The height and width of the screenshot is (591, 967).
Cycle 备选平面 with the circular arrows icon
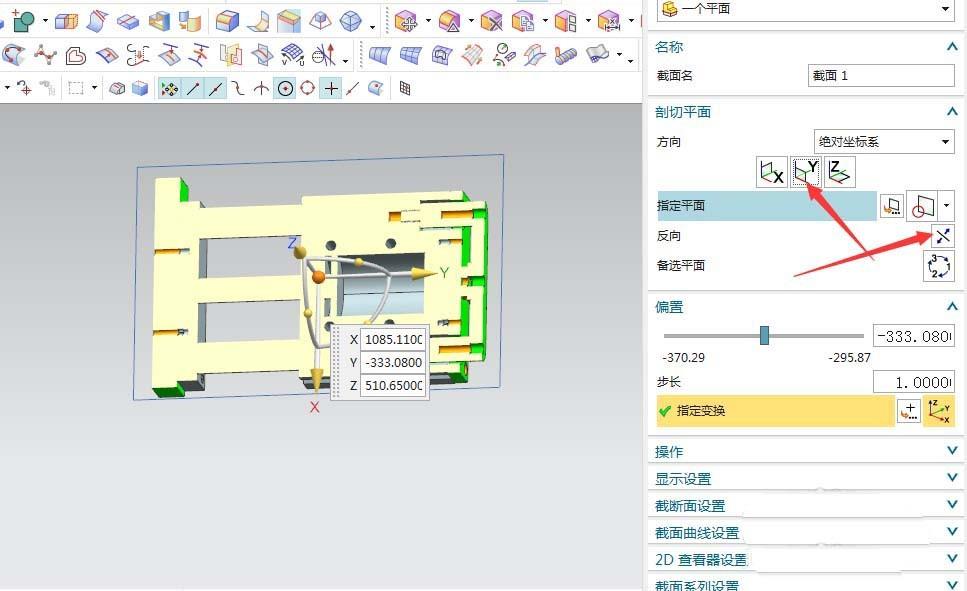click(938, 266)
